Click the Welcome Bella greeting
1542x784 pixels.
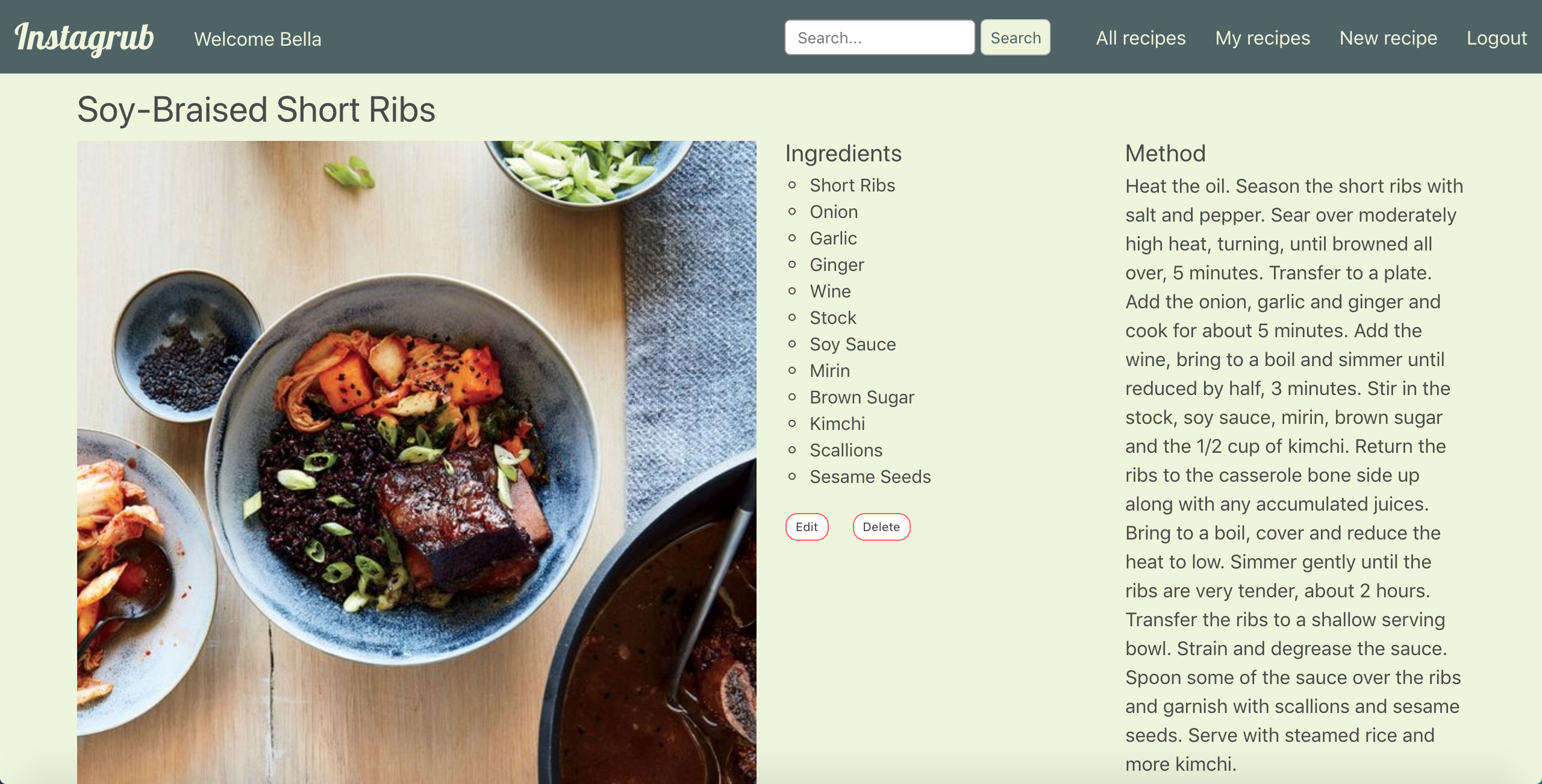click(258, 39)
